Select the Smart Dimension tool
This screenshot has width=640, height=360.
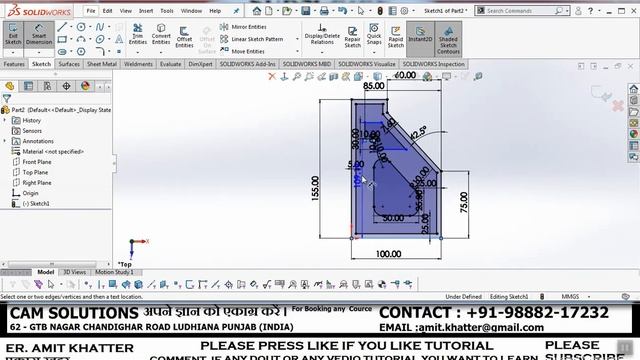[39, 34]
